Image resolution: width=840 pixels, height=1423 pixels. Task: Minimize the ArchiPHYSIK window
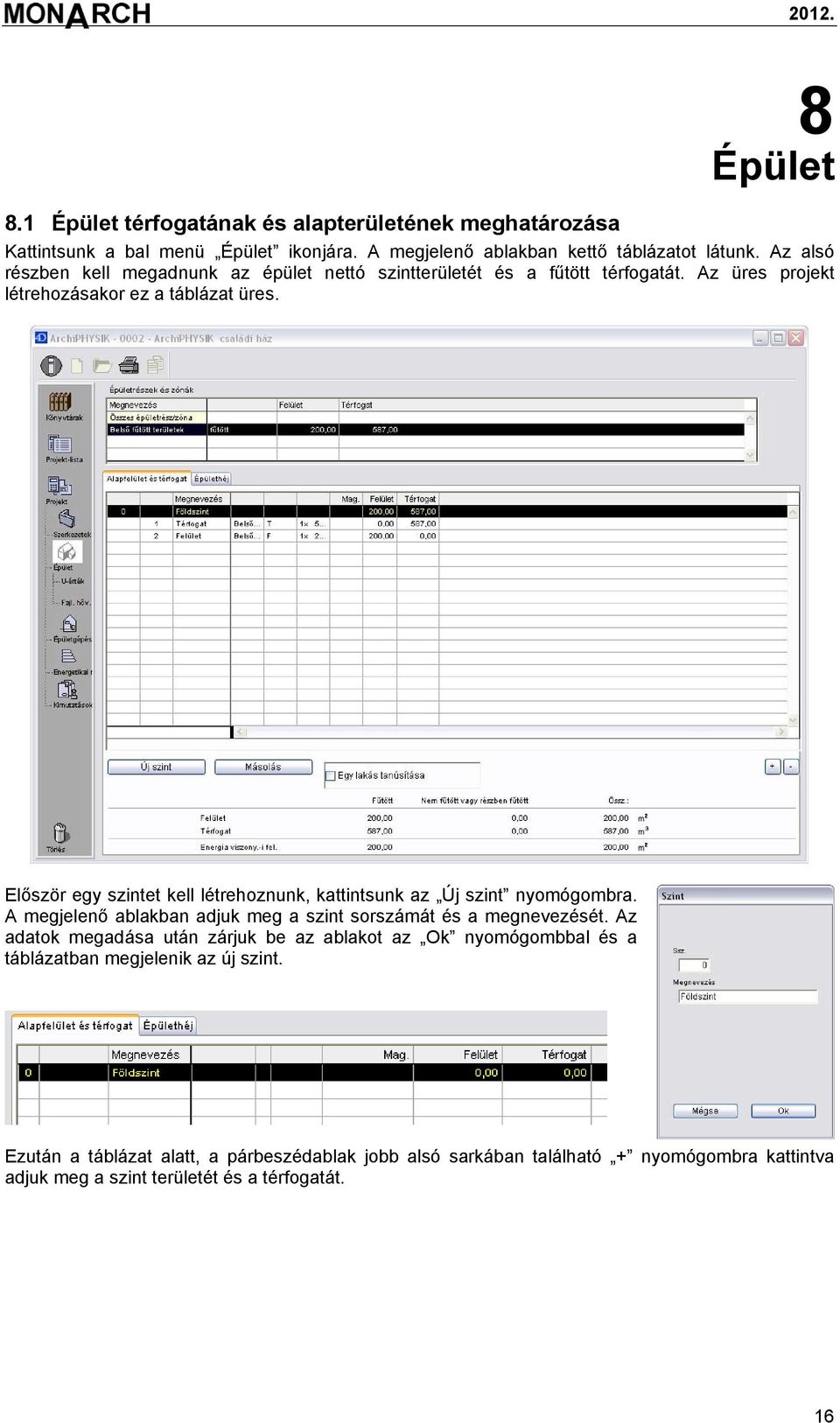tap(760, 338)
